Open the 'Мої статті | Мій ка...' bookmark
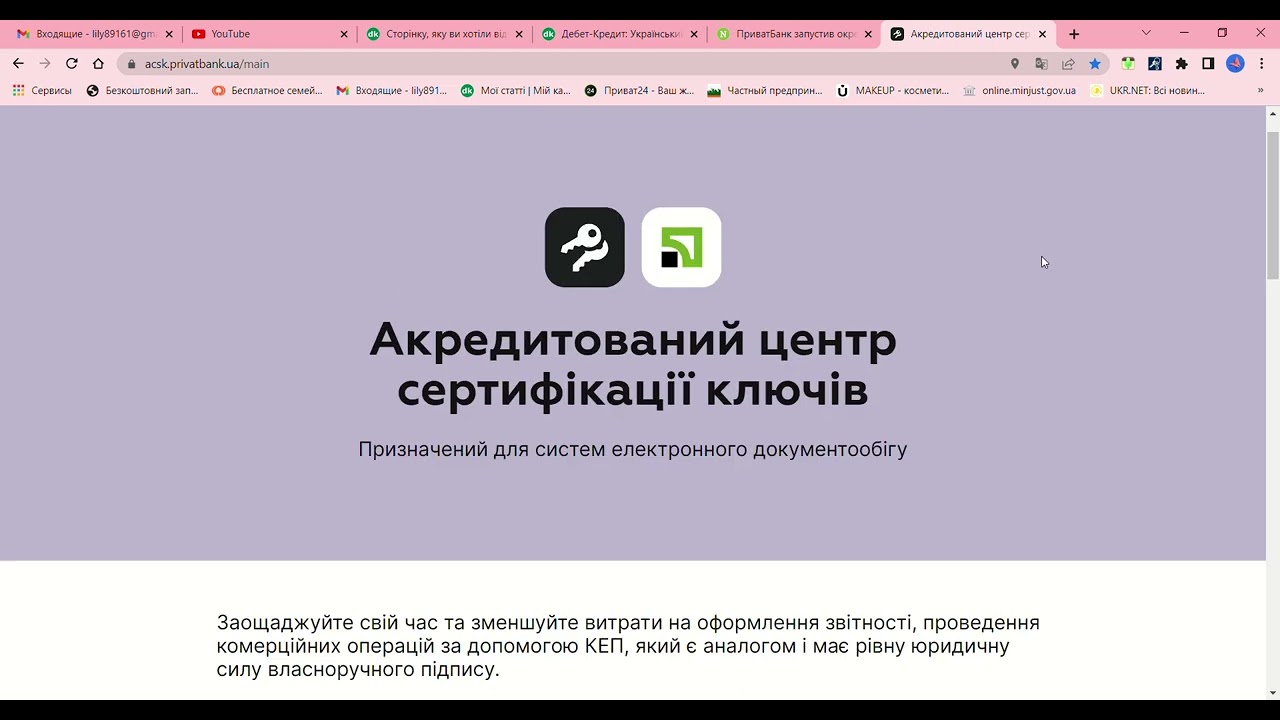 click(516, 90)
